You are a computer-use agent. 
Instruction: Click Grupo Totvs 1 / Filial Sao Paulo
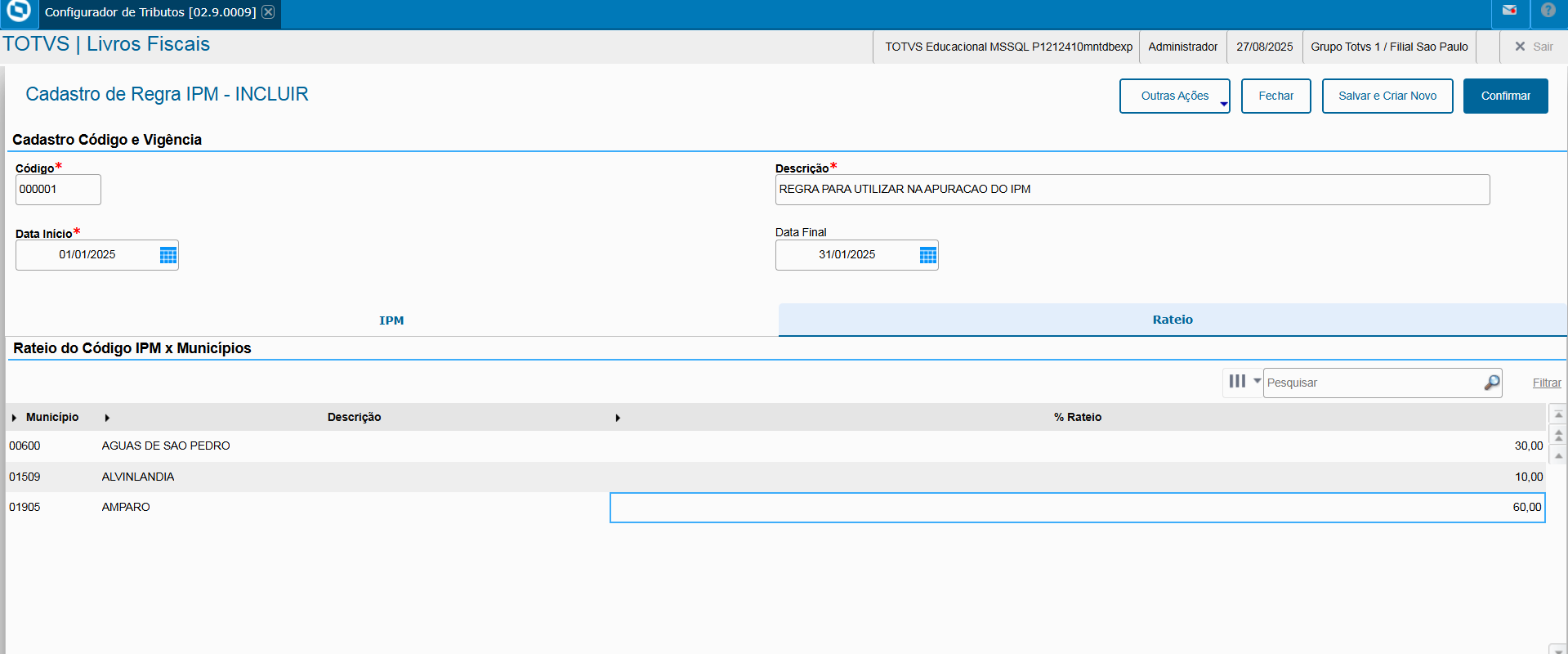1389,47
